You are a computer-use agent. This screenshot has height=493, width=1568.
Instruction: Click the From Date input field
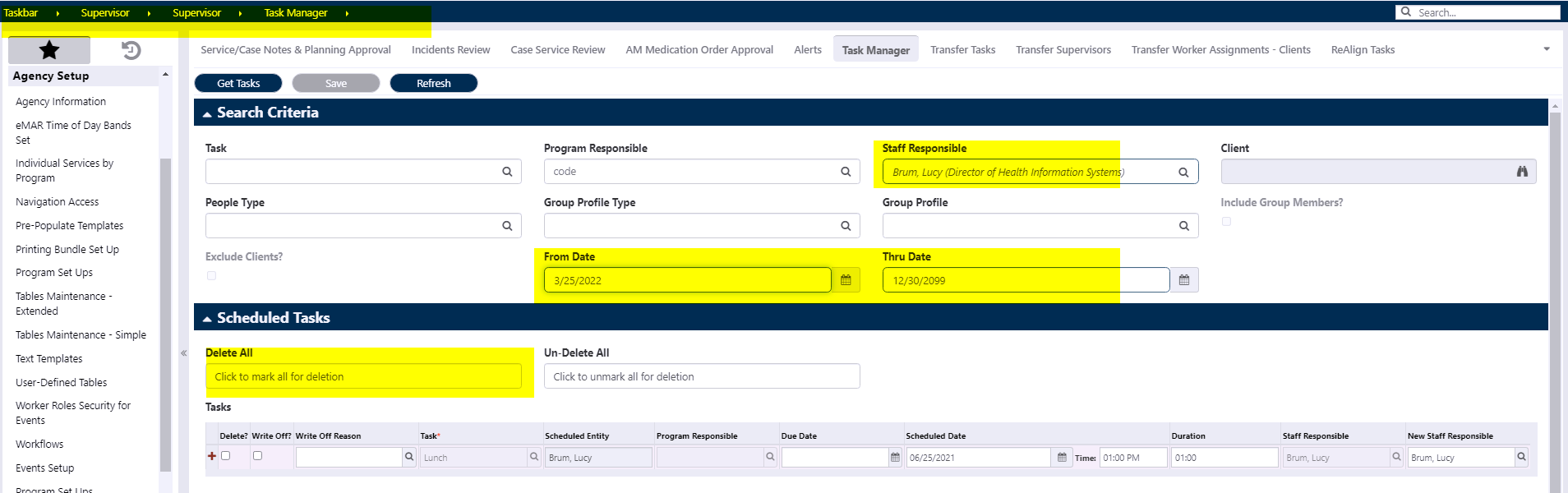tap(687, 280)
